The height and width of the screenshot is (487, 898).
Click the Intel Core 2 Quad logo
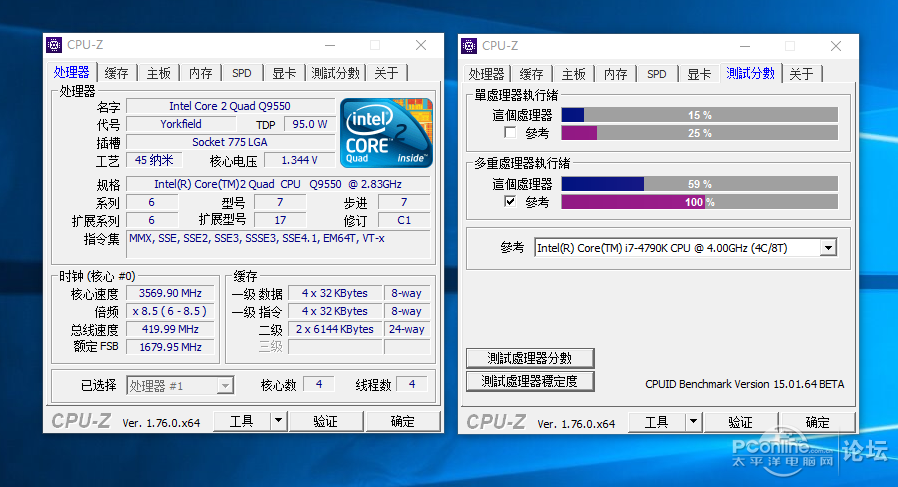[x=387, y=133]
